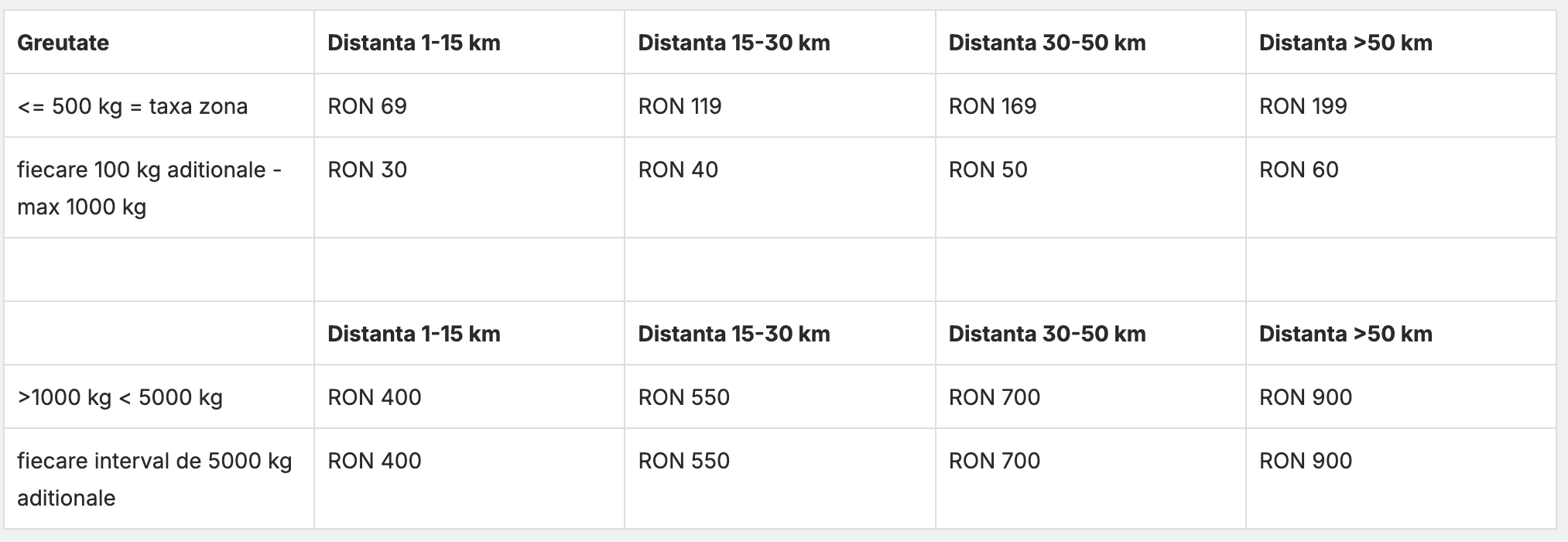Select the RON 119 price cell
Image resolution: width=1568 pixels, height=542 pixels.
(x=680, y=106)
